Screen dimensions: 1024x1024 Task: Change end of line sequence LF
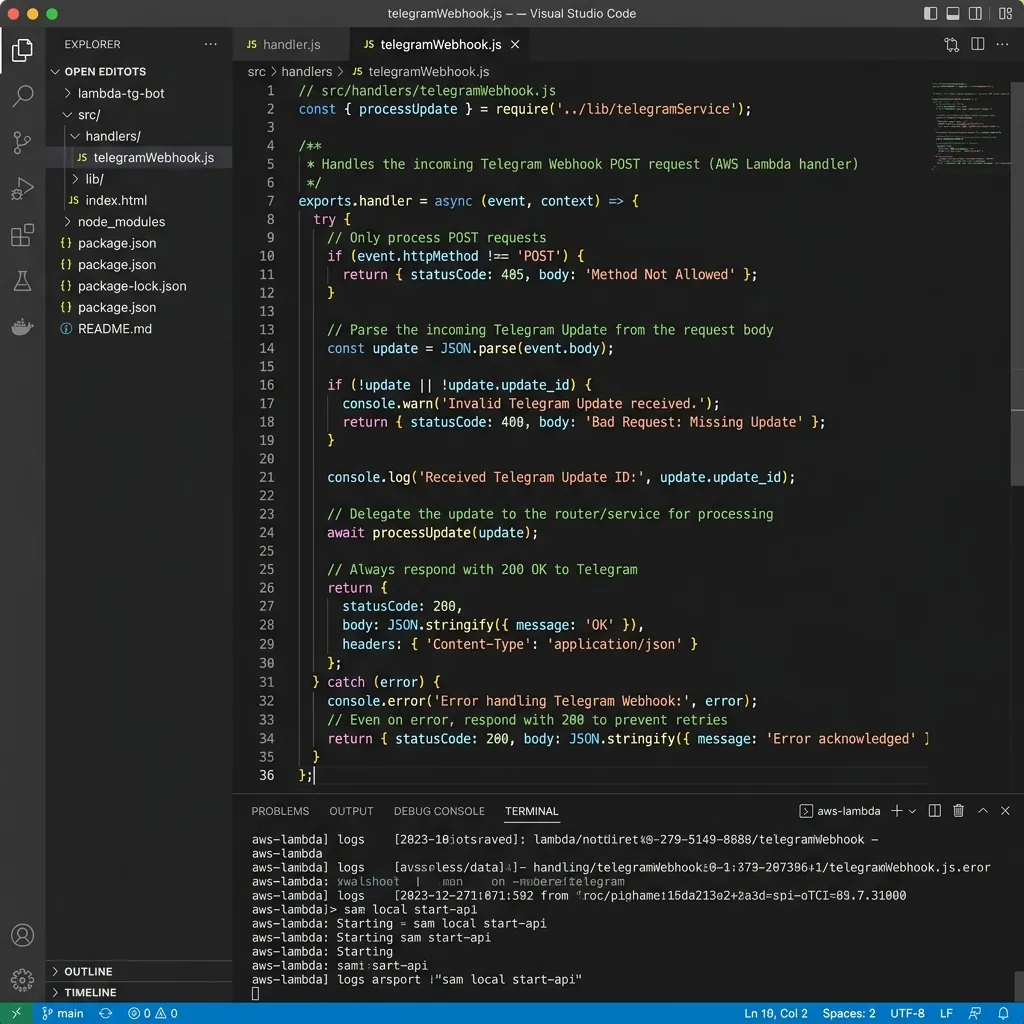click(x=946, y=1014)
